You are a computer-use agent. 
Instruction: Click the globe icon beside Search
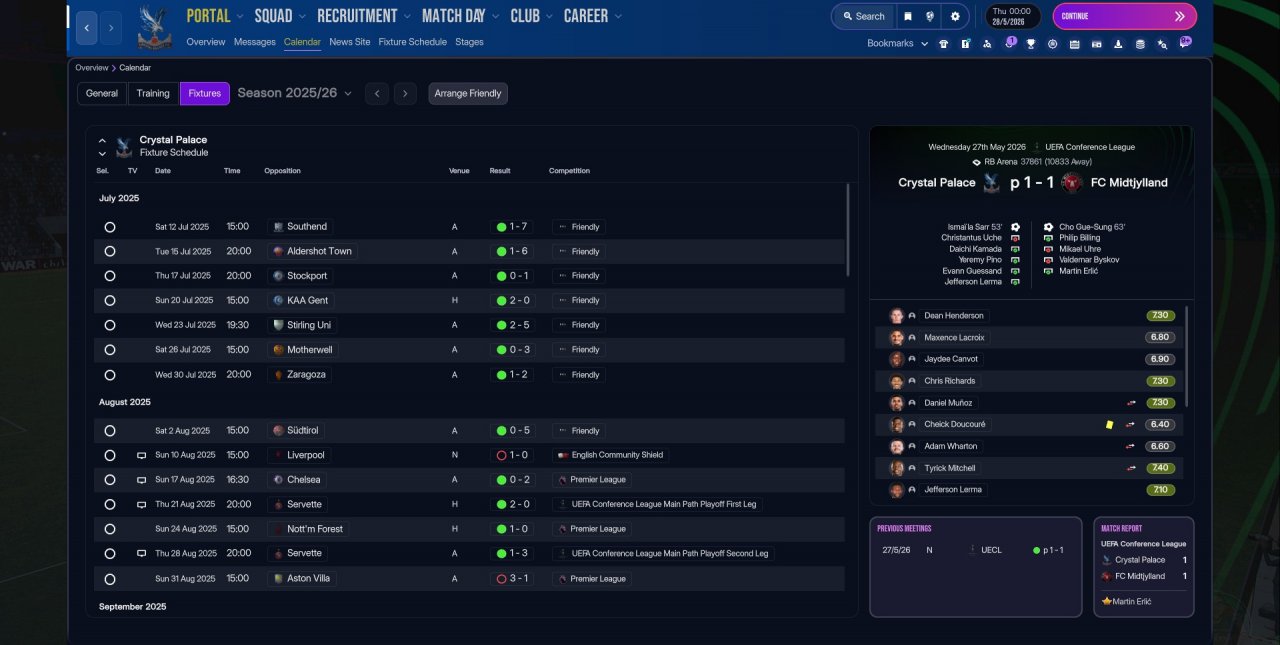point(930,16)
